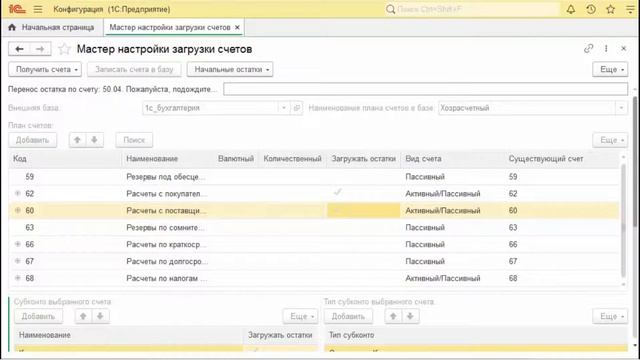Move account row up in План счетов

pyautogui.click(x=77, y=140)
